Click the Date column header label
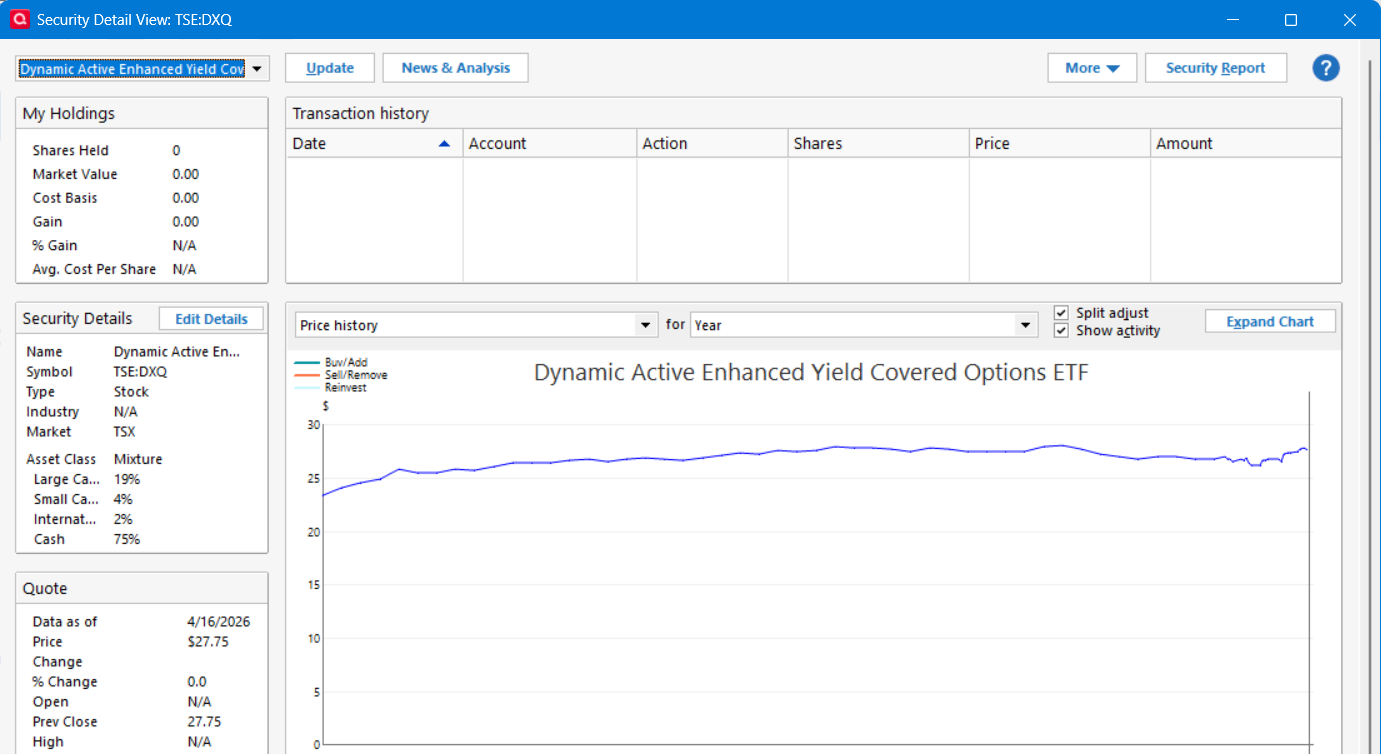Viewport: 1381px width, 754px height. click(309, 144)
